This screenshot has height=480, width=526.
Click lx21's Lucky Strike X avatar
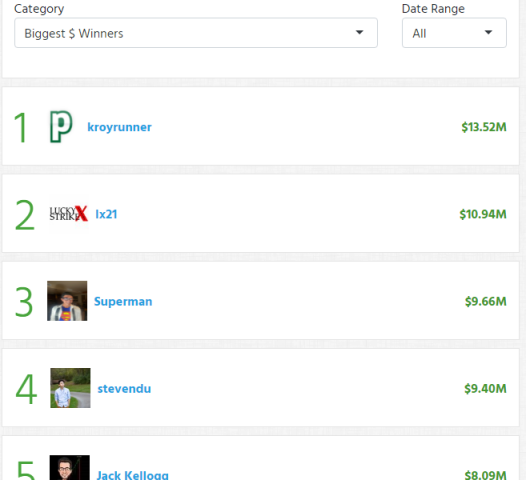pos(69,214)
